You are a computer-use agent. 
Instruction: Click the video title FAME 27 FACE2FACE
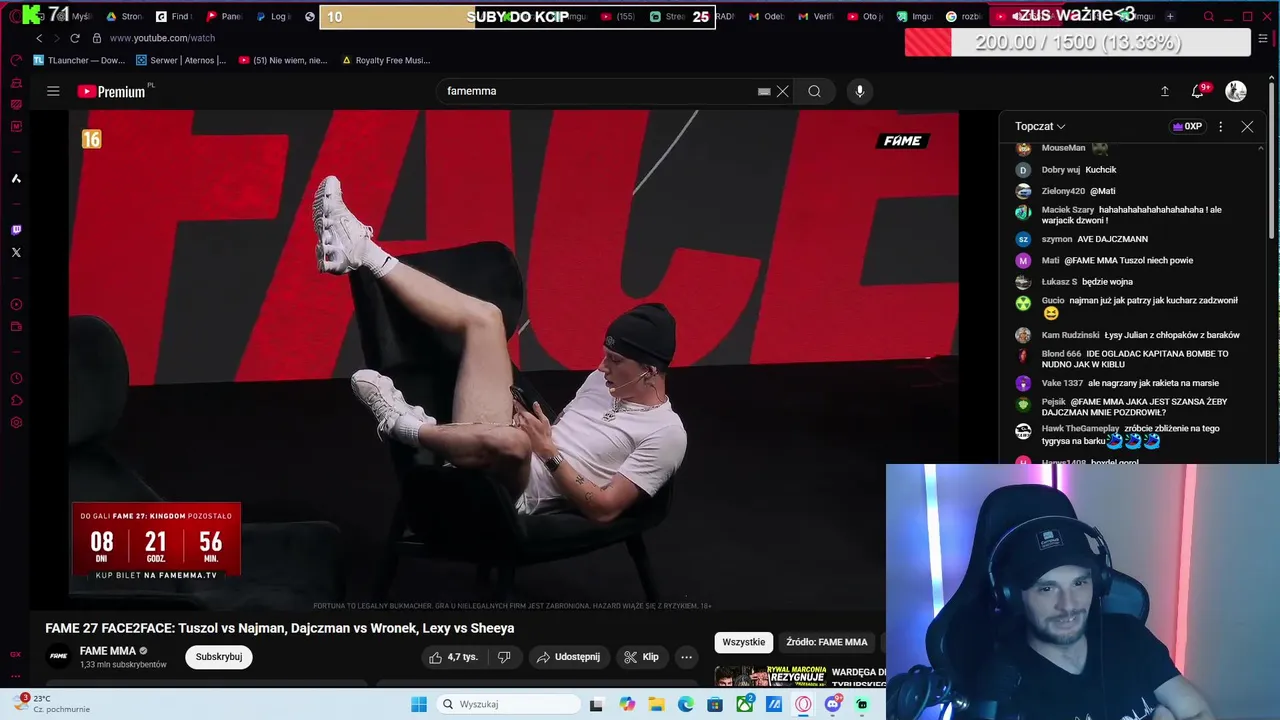(x=280, y=628)
